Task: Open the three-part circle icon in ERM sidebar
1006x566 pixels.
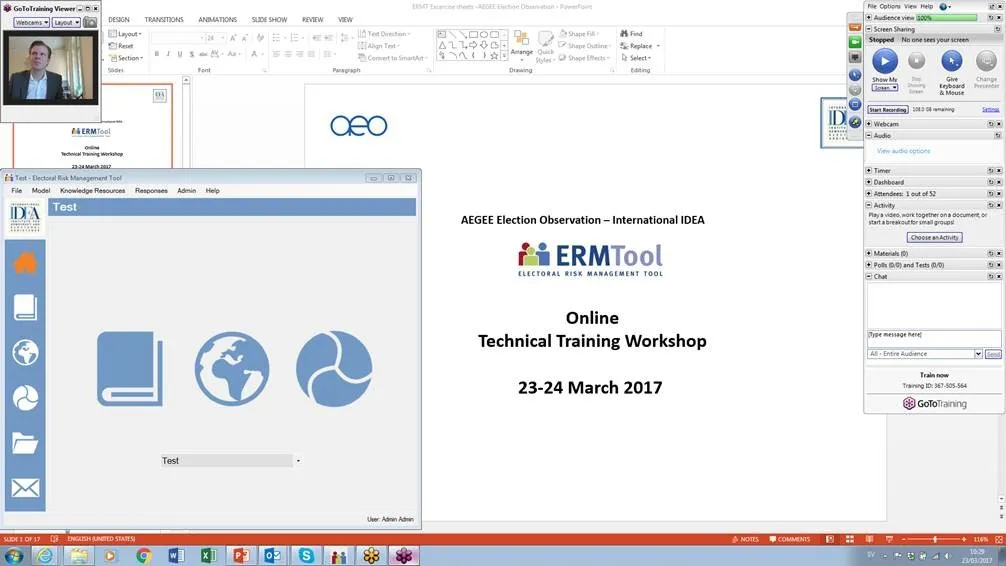Action: (25, 398)
